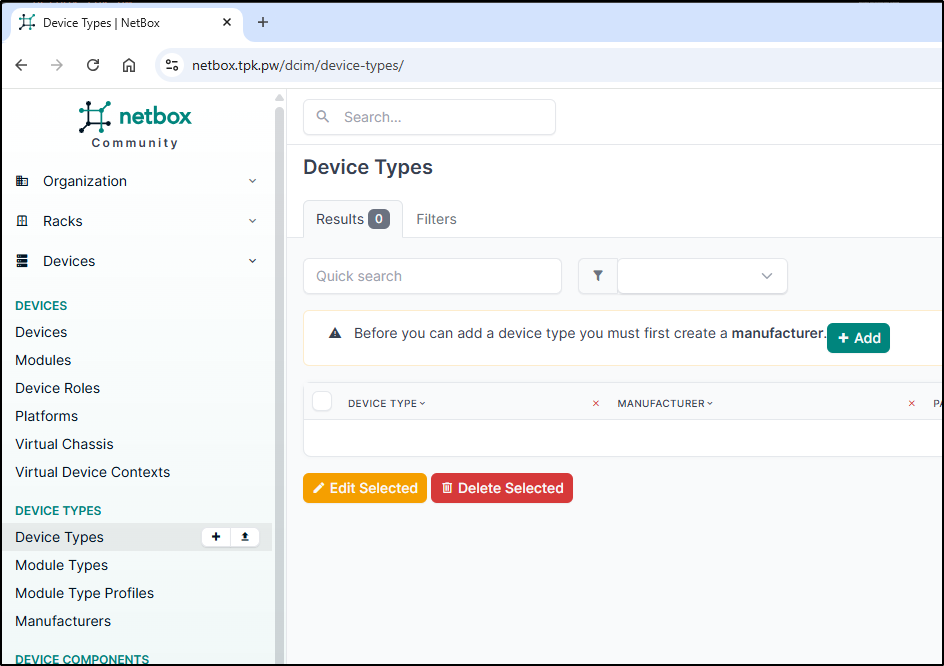Open a new browser tab
The image size is (944, 666).
coord(263,22)
